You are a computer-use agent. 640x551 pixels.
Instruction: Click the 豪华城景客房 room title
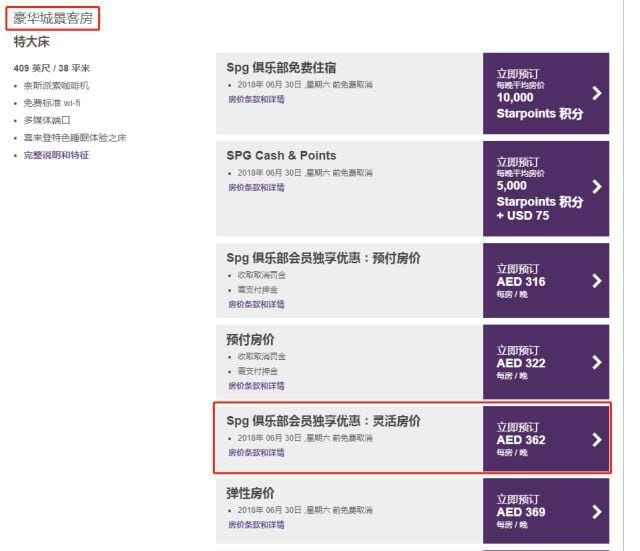[53, 18]
